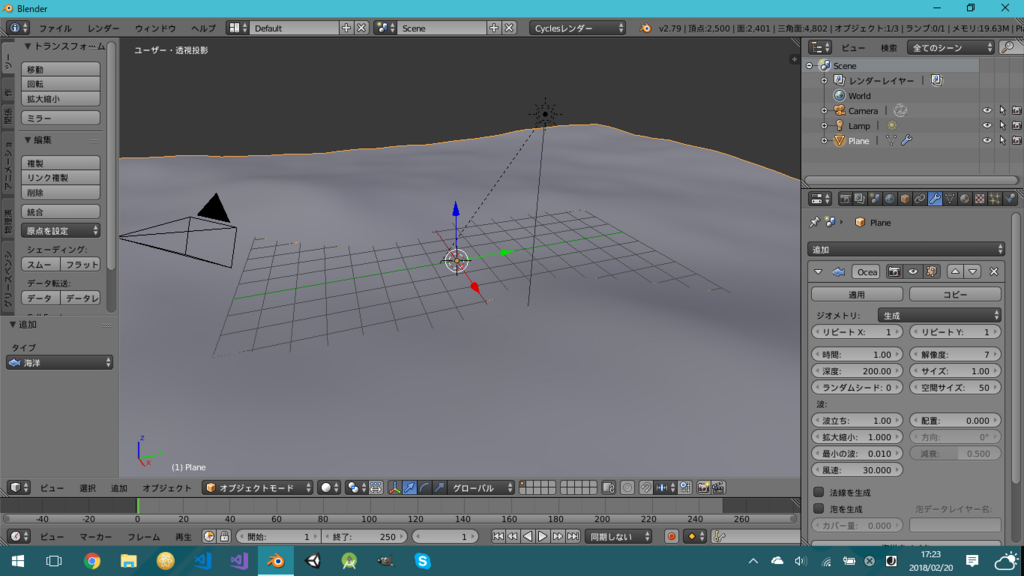Jump to the last frame in timeline

(x=573, y=537)
